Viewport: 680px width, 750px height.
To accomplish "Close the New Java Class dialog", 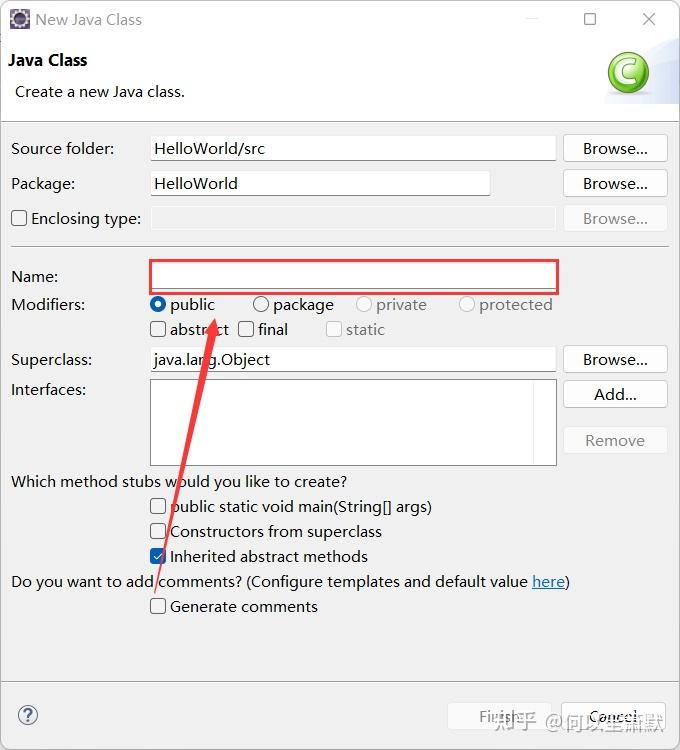I will [x=648, y=19].
